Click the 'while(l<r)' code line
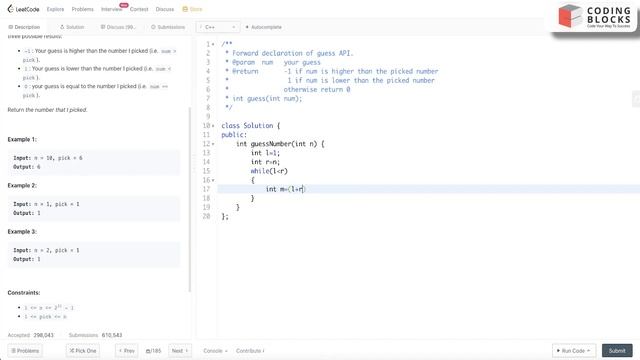 coord(269,171)
